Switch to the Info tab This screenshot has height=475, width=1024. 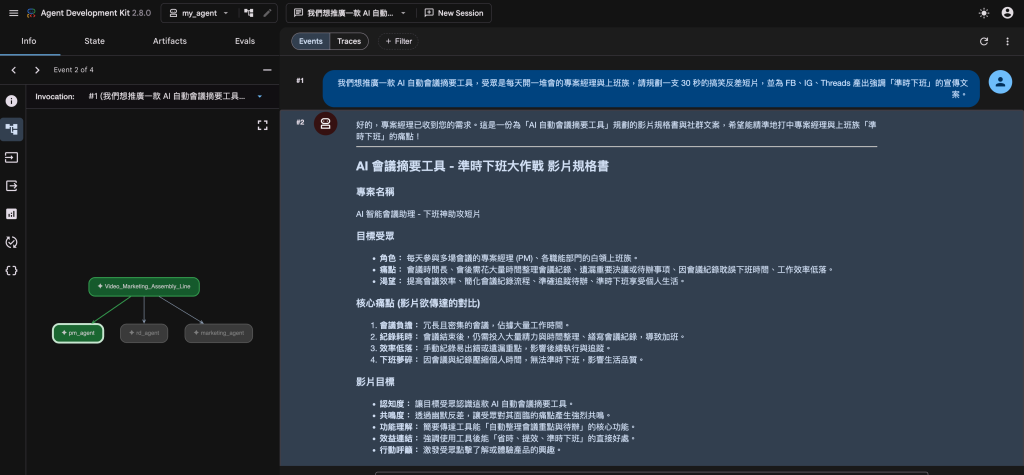[29, 41]
